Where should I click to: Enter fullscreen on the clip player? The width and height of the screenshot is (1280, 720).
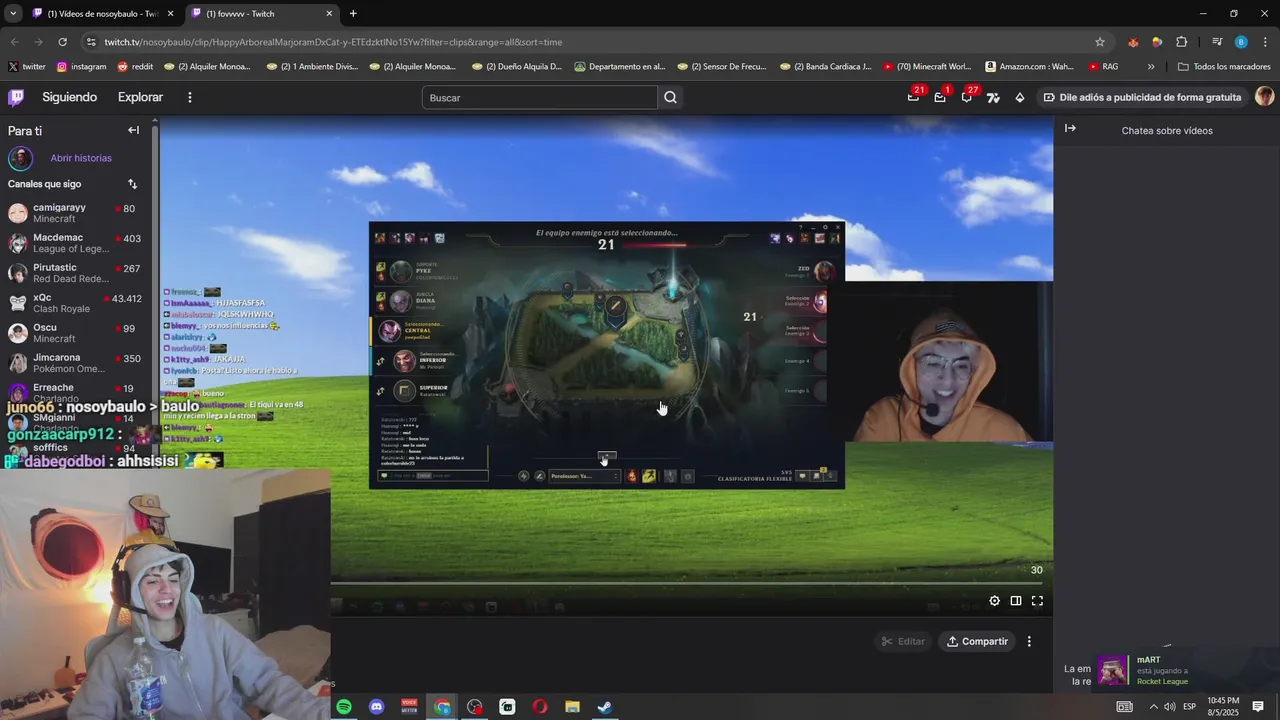coord(1037,601)
